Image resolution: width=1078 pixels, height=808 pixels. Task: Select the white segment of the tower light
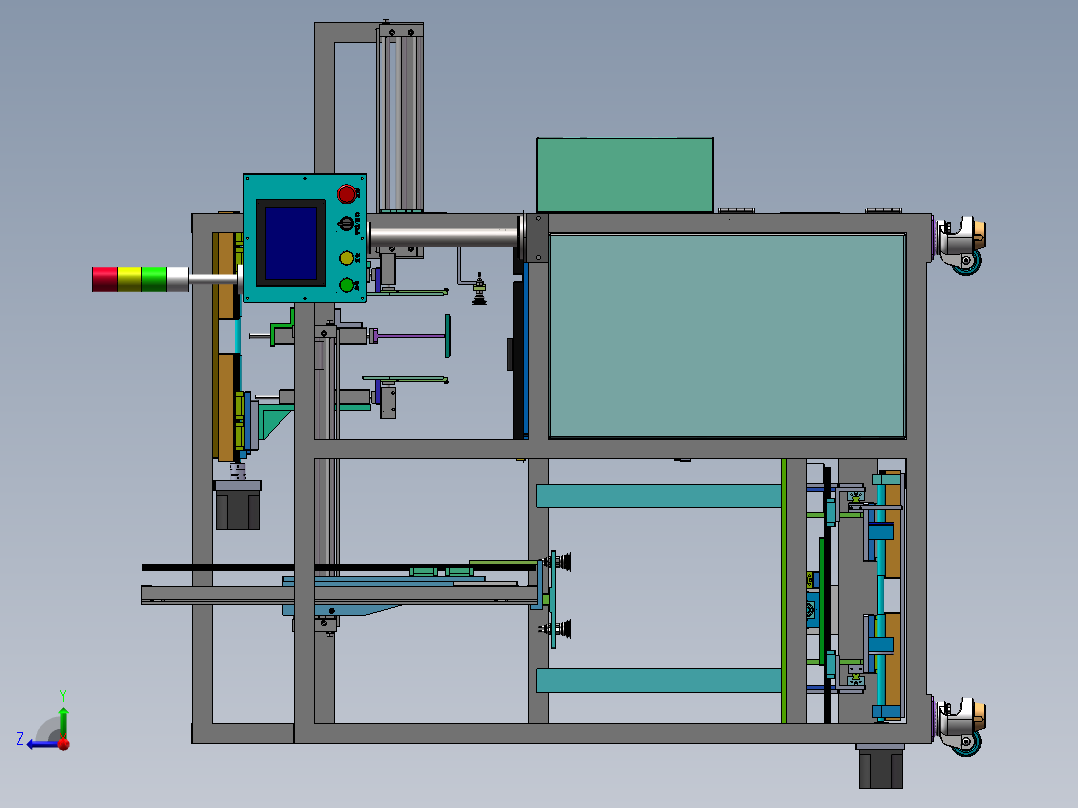pos(177,279)
